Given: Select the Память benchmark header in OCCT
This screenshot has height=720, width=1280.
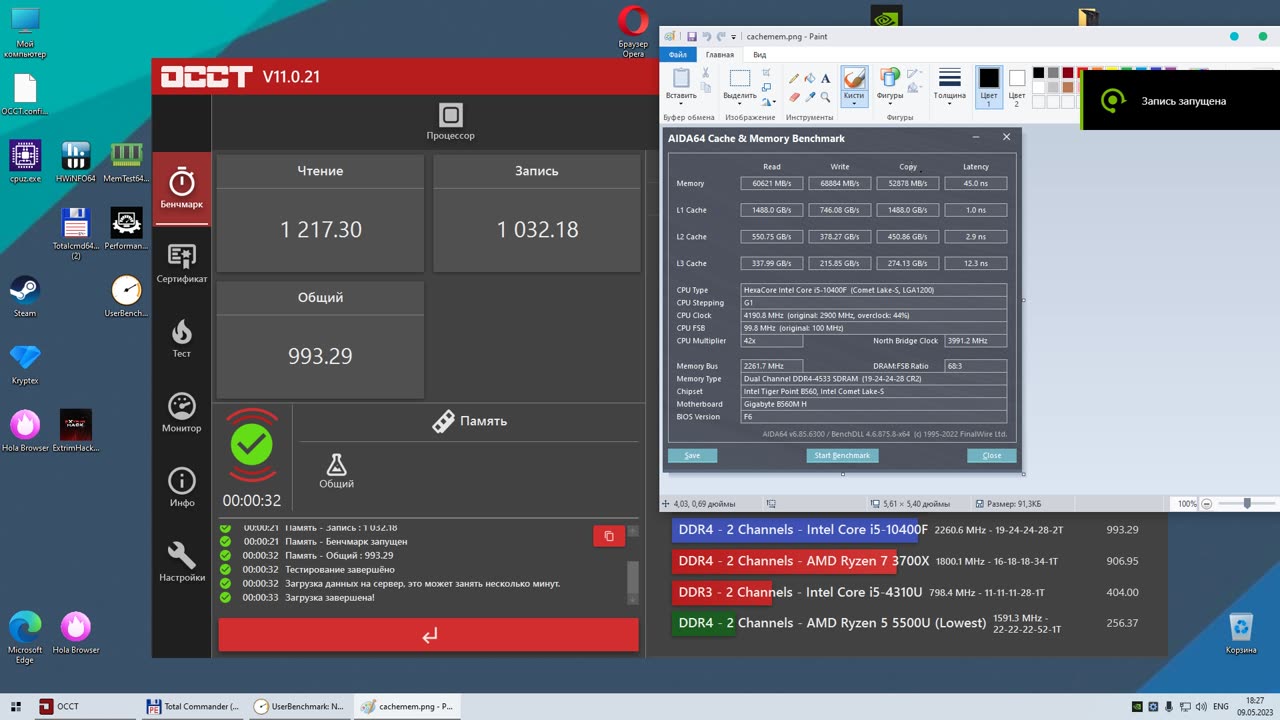Looking at the screenshot, I should coord(469,421).
